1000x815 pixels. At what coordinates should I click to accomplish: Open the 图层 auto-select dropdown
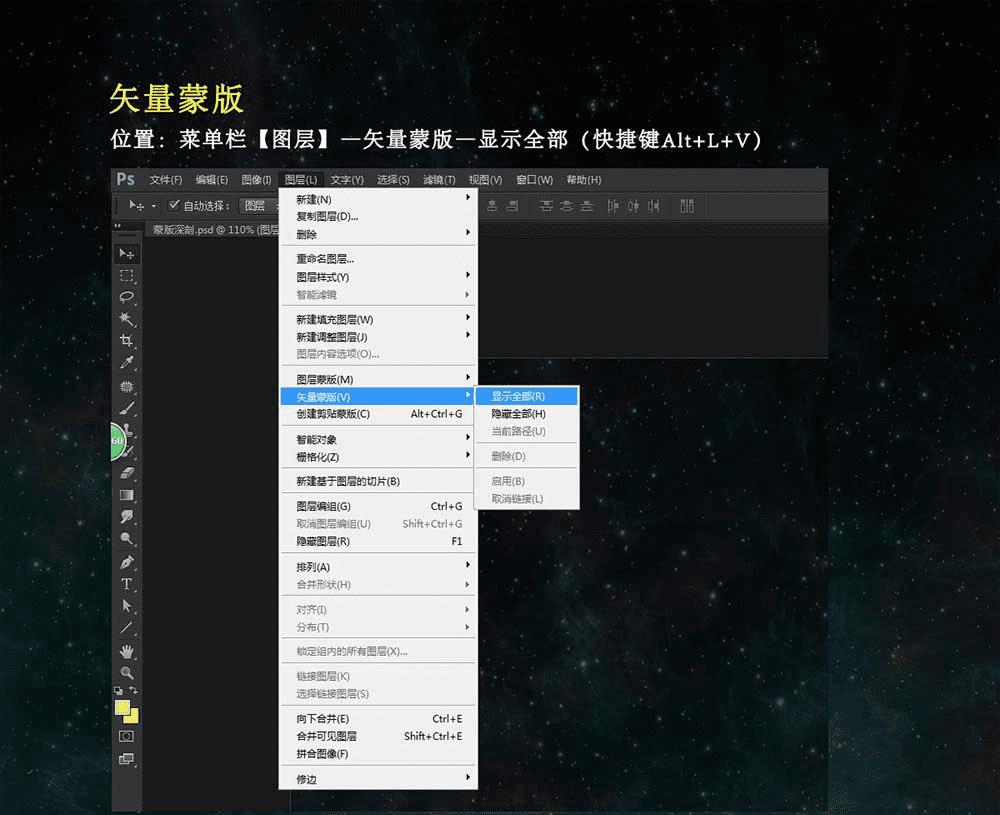tap(260, 205)
